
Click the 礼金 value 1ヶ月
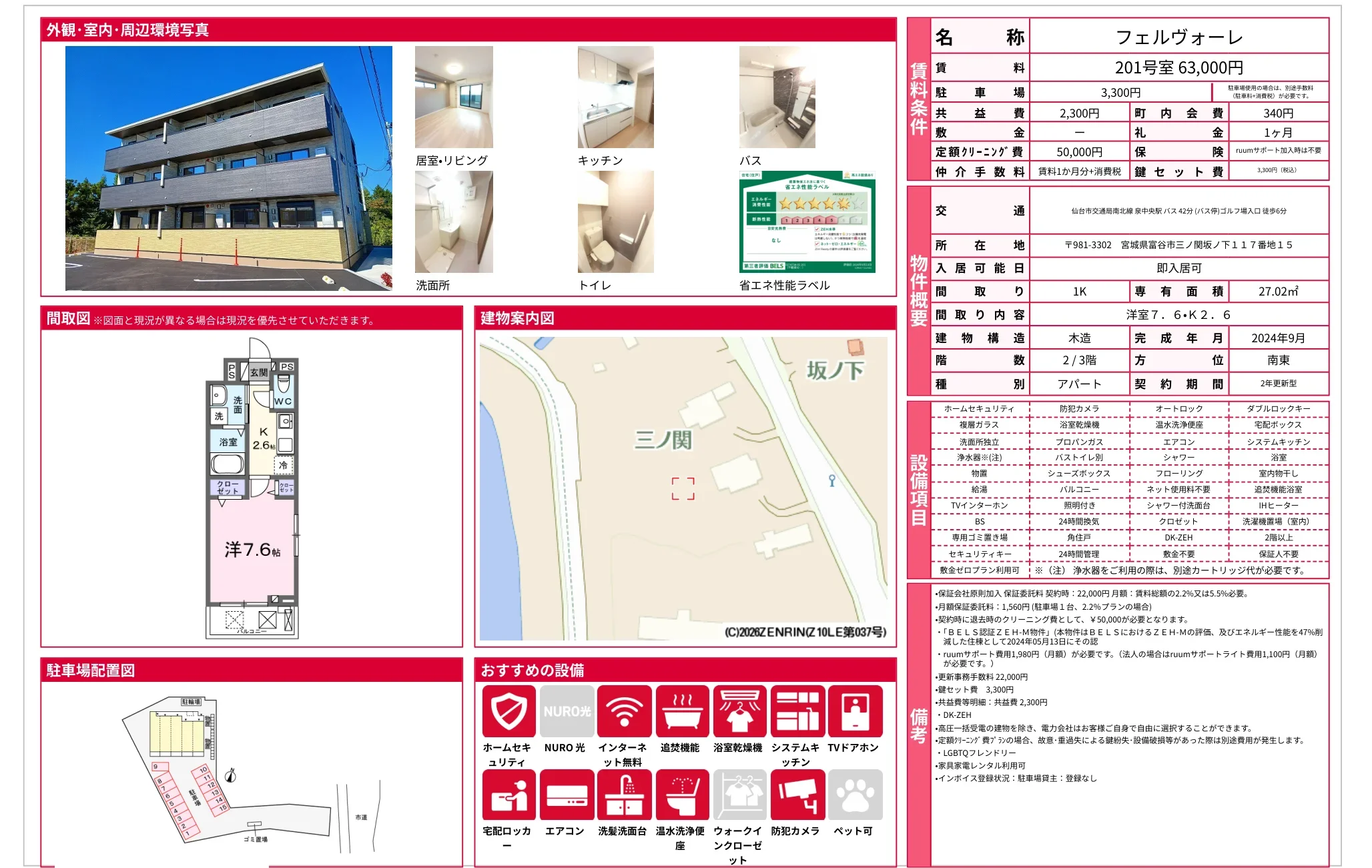(1278, 133)
